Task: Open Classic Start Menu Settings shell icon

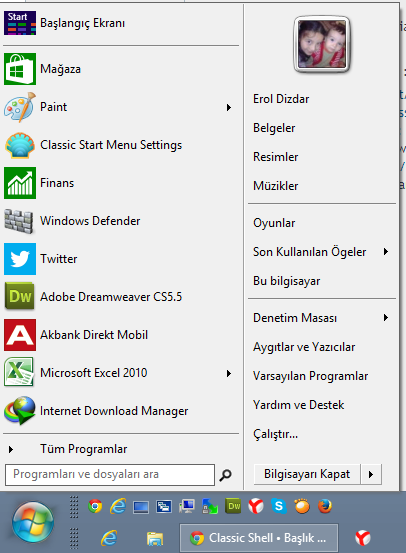Action: (20, 145)
